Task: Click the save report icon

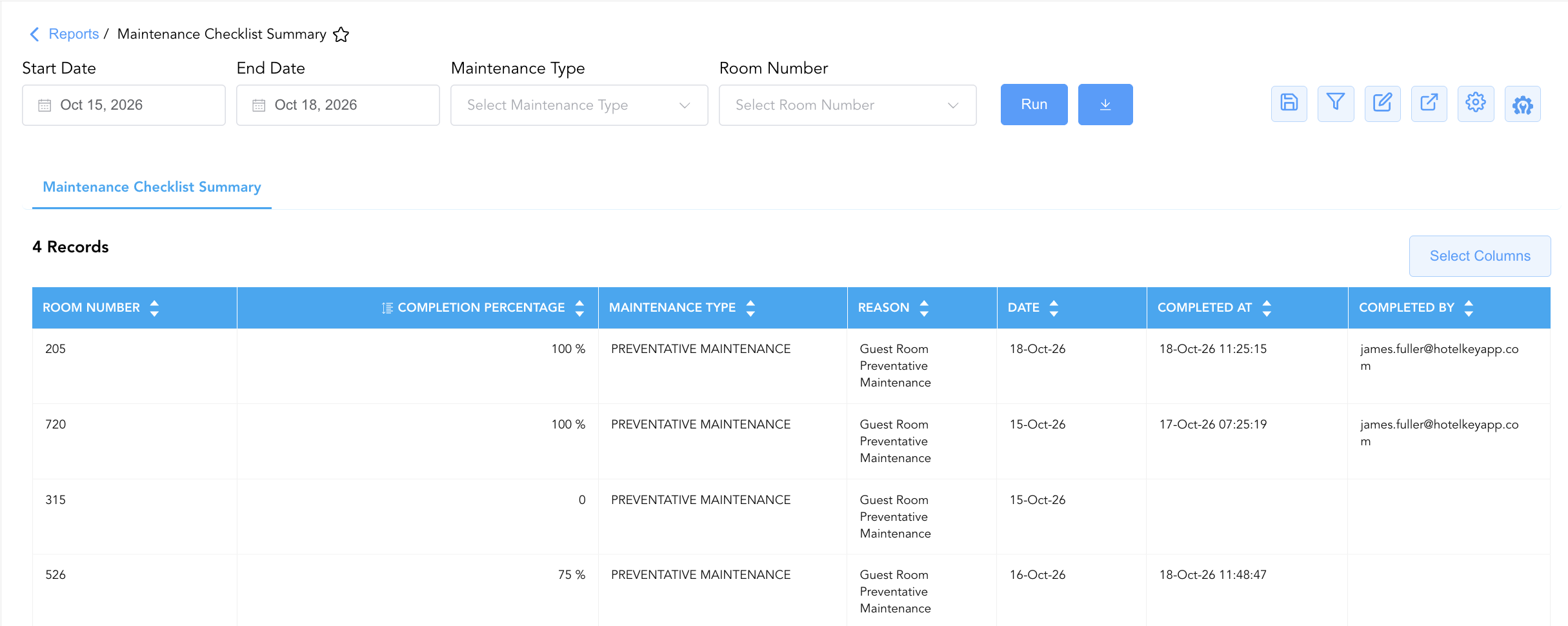Action: pyautogui.click(x=1289, y=103)
